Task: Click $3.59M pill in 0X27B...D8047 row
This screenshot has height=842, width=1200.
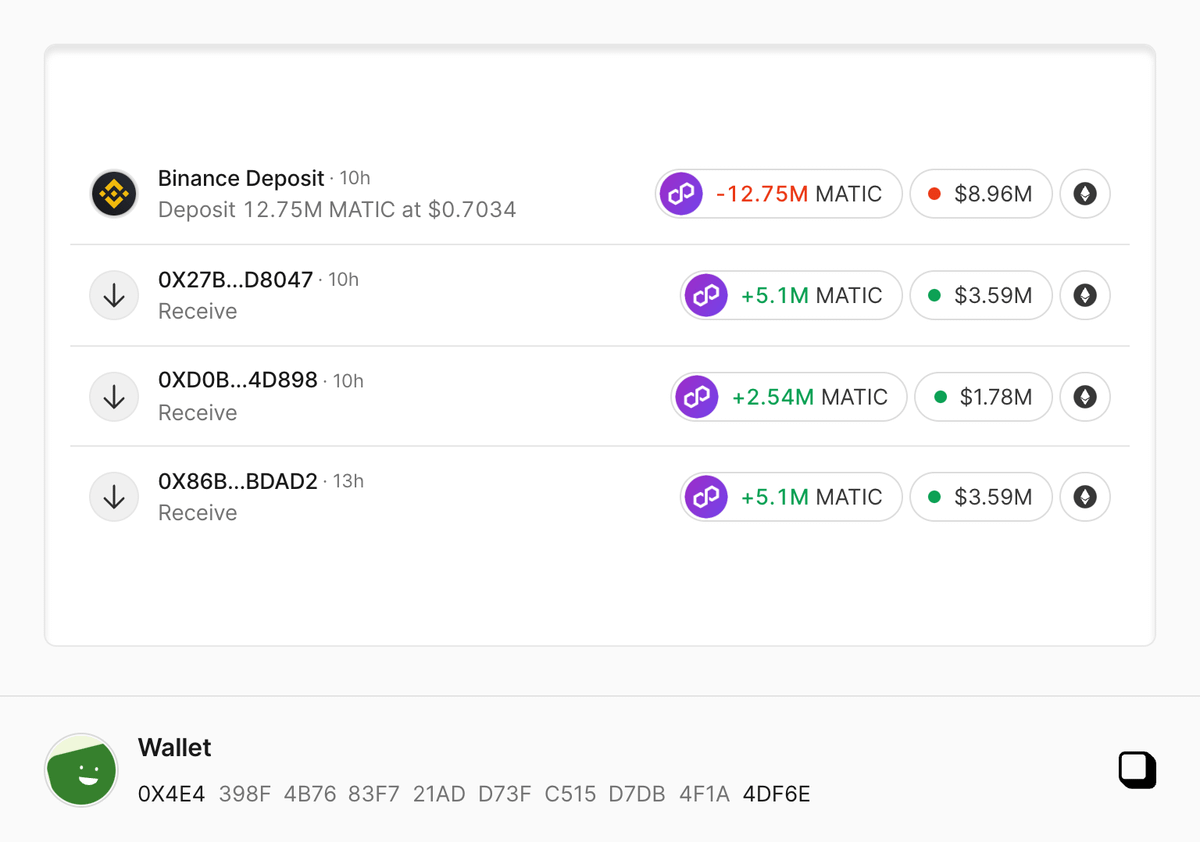Action: pos(981,295)
